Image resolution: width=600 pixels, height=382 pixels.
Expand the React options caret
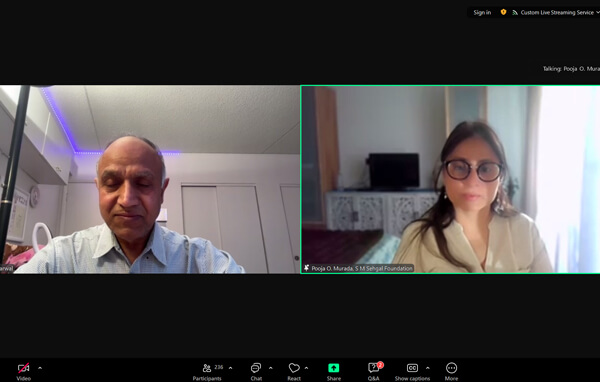[307, 368]
